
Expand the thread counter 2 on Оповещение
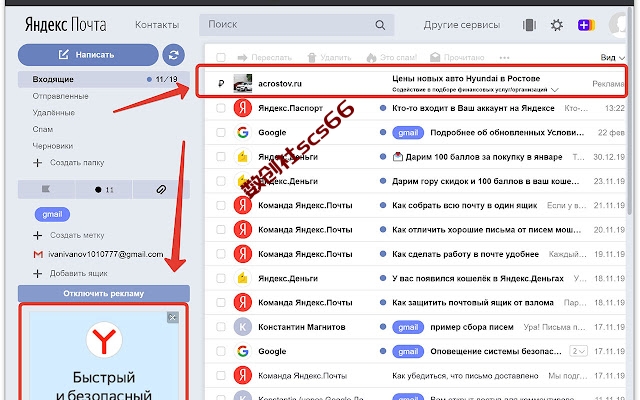pos(578,351)
